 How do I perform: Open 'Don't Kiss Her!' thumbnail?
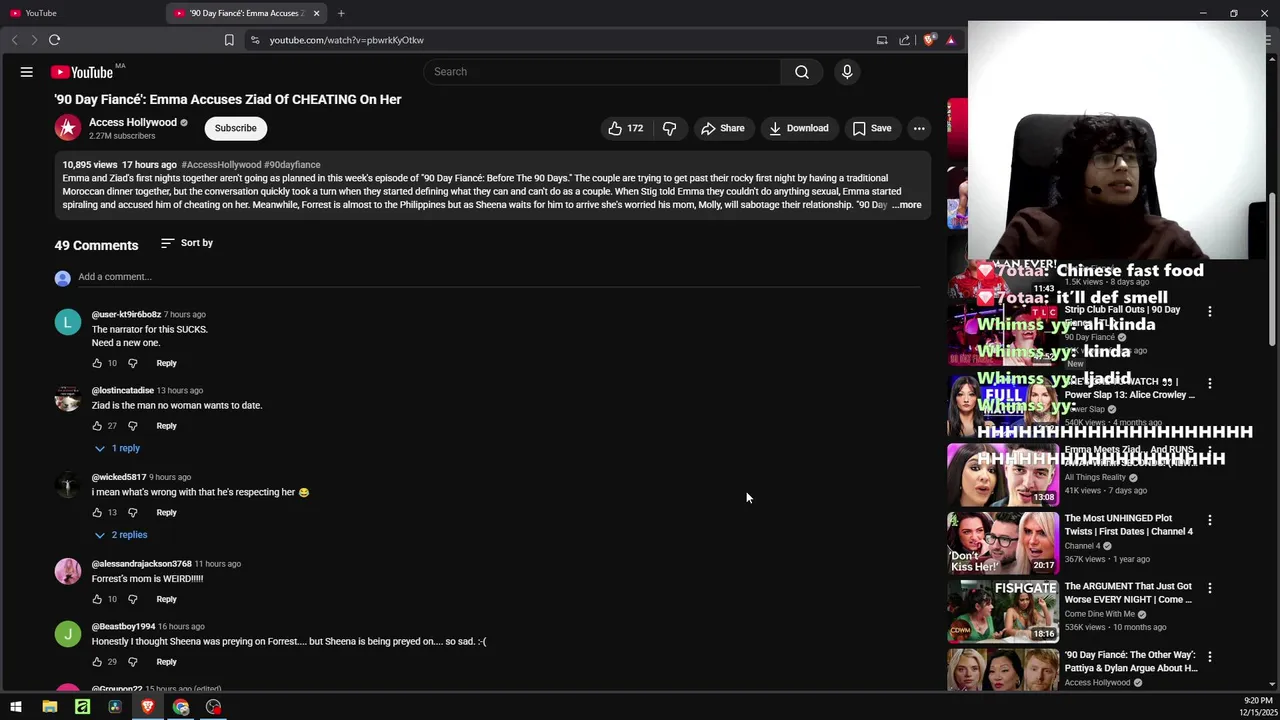[1003, 542]
